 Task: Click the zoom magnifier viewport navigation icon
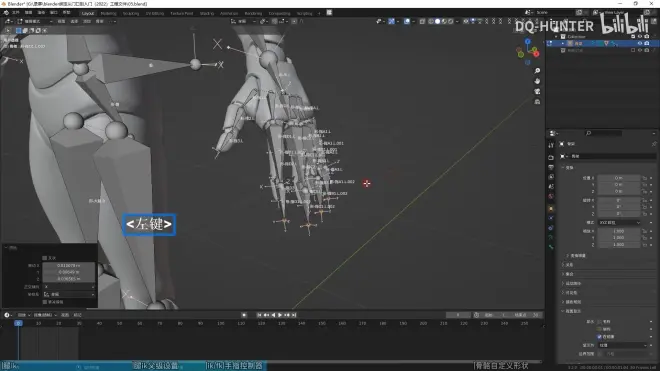point(537,71)
